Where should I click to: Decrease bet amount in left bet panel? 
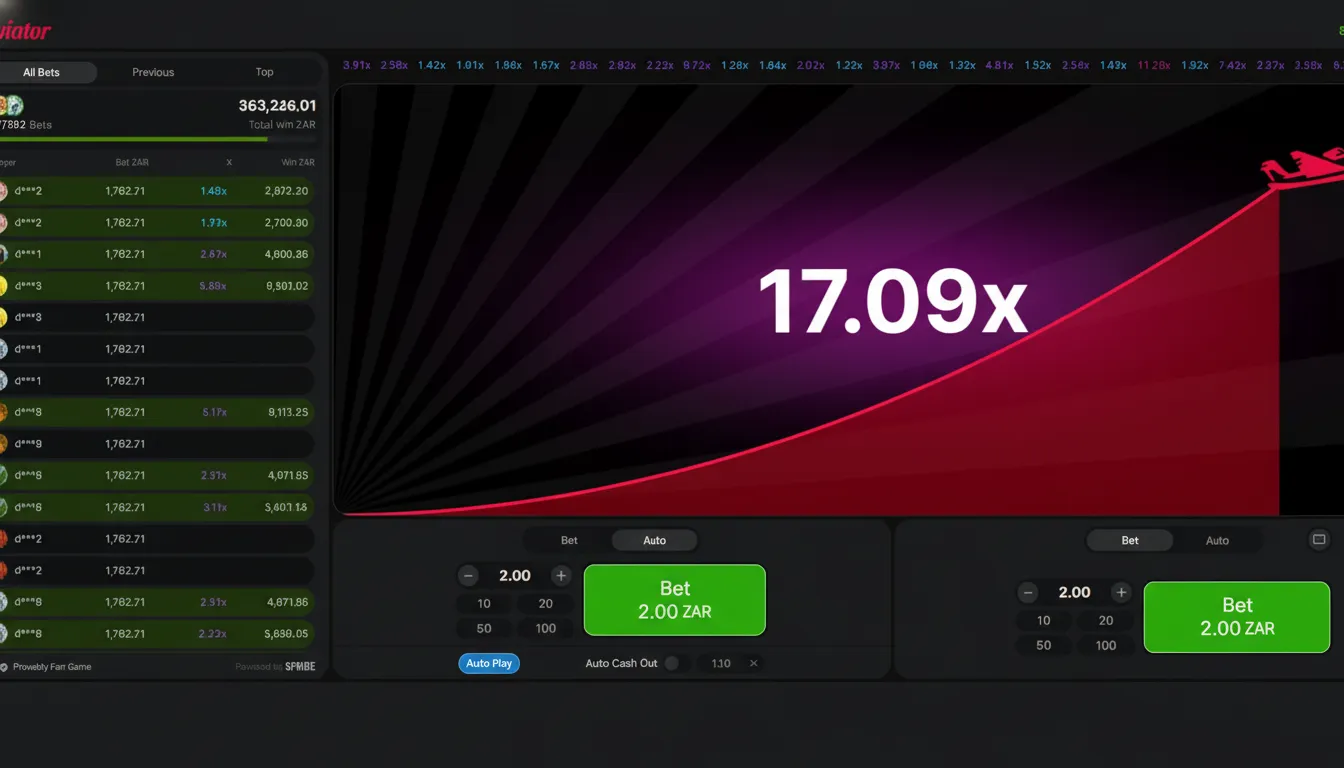coord(468,576)
